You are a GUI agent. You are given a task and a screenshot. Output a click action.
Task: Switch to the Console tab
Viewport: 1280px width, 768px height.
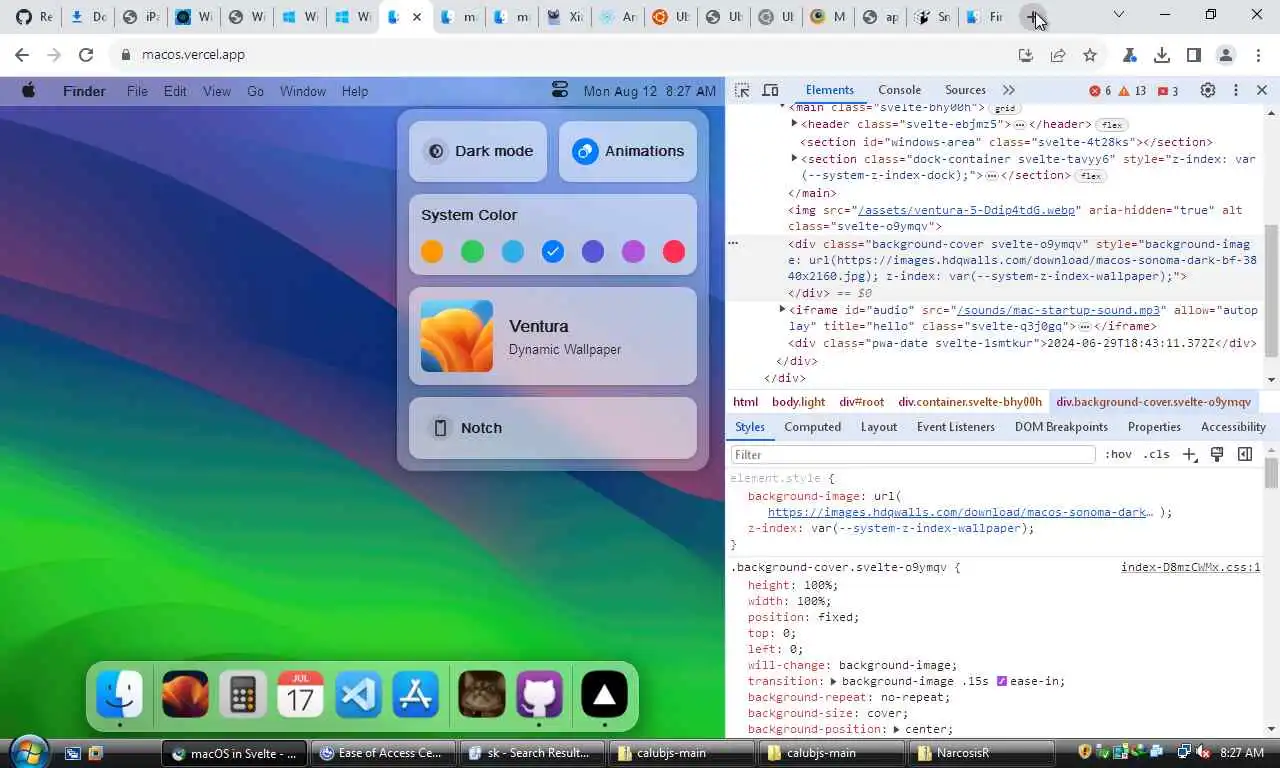point(899,90)
